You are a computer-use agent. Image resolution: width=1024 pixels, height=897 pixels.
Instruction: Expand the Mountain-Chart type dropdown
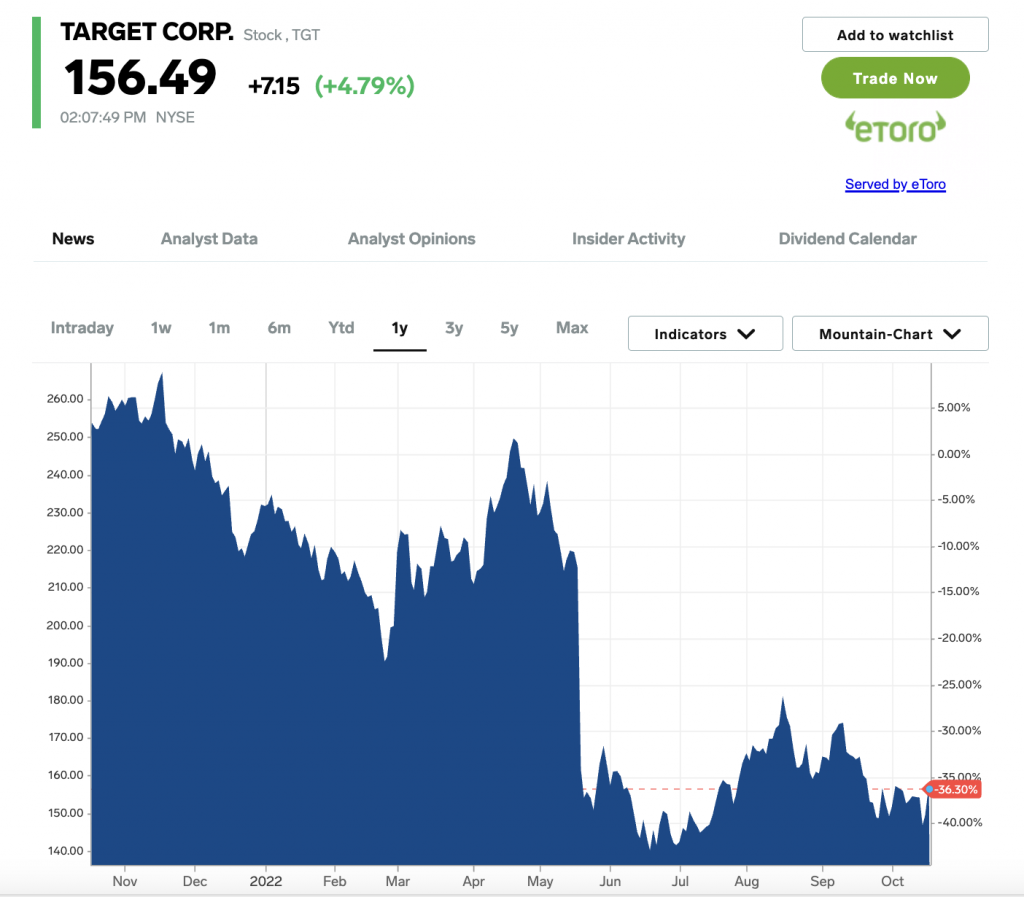(890, 334)
